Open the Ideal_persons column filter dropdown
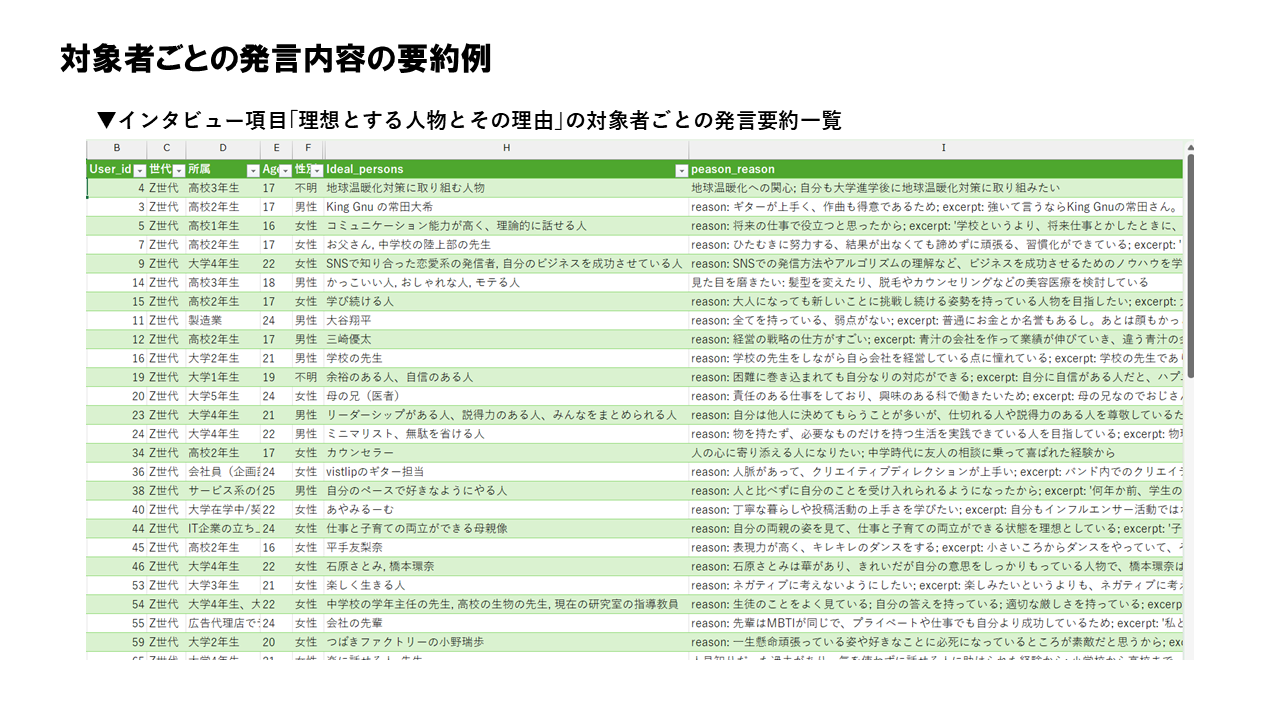 [x=682, y=170]
